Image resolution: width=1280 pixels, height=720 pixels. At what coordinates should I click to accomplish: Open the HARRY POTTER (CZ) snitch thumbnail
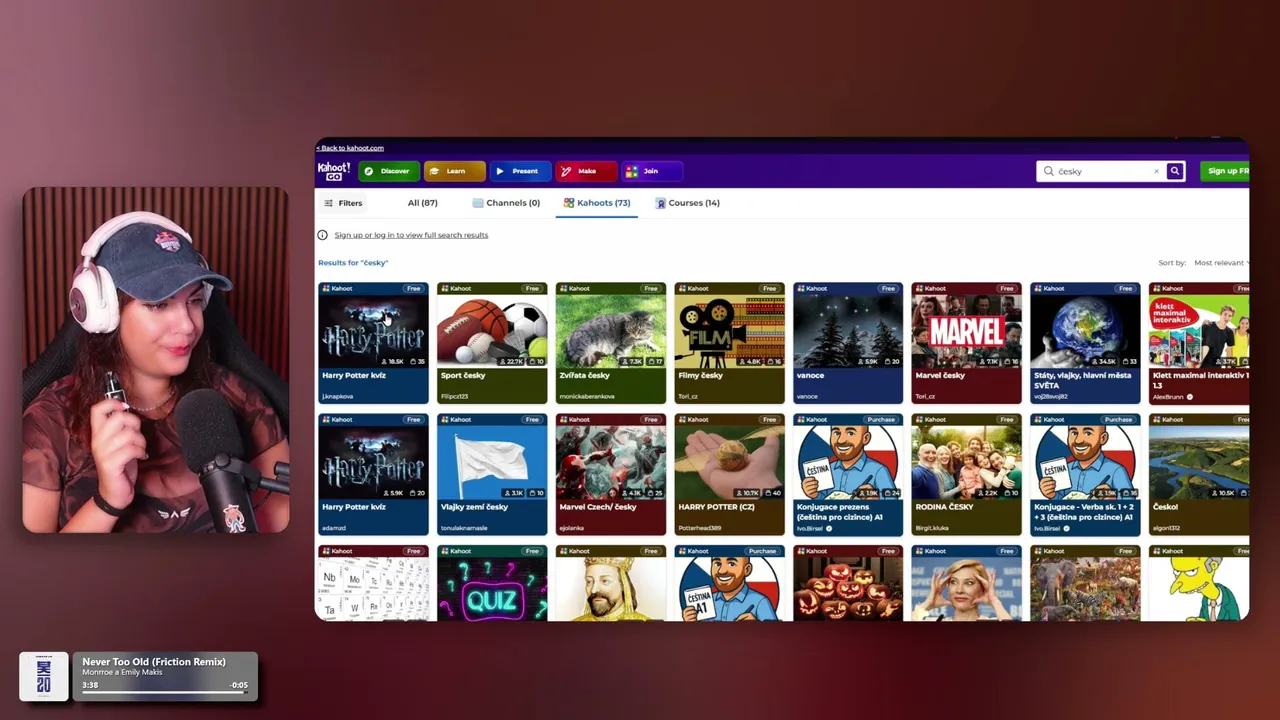729,463
